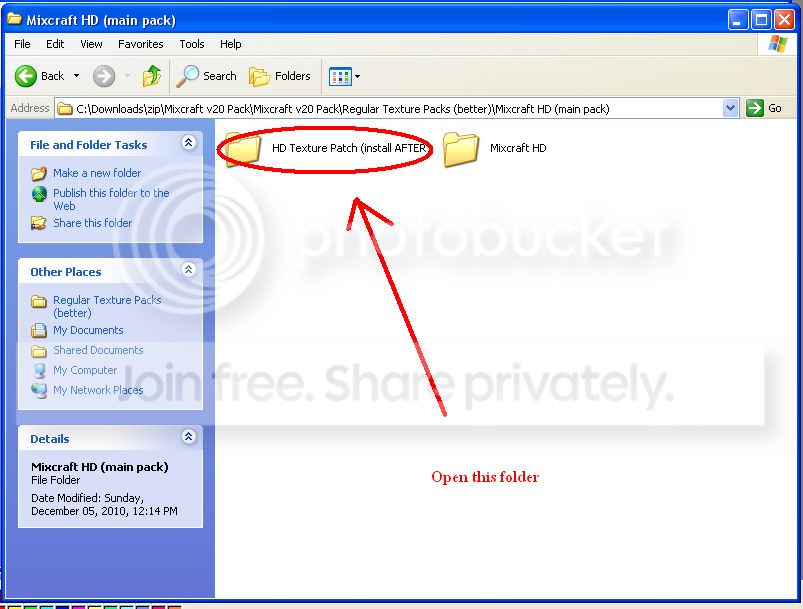Open the Search pane
Viewport: 803px width, 609px height.
point(207,76)
